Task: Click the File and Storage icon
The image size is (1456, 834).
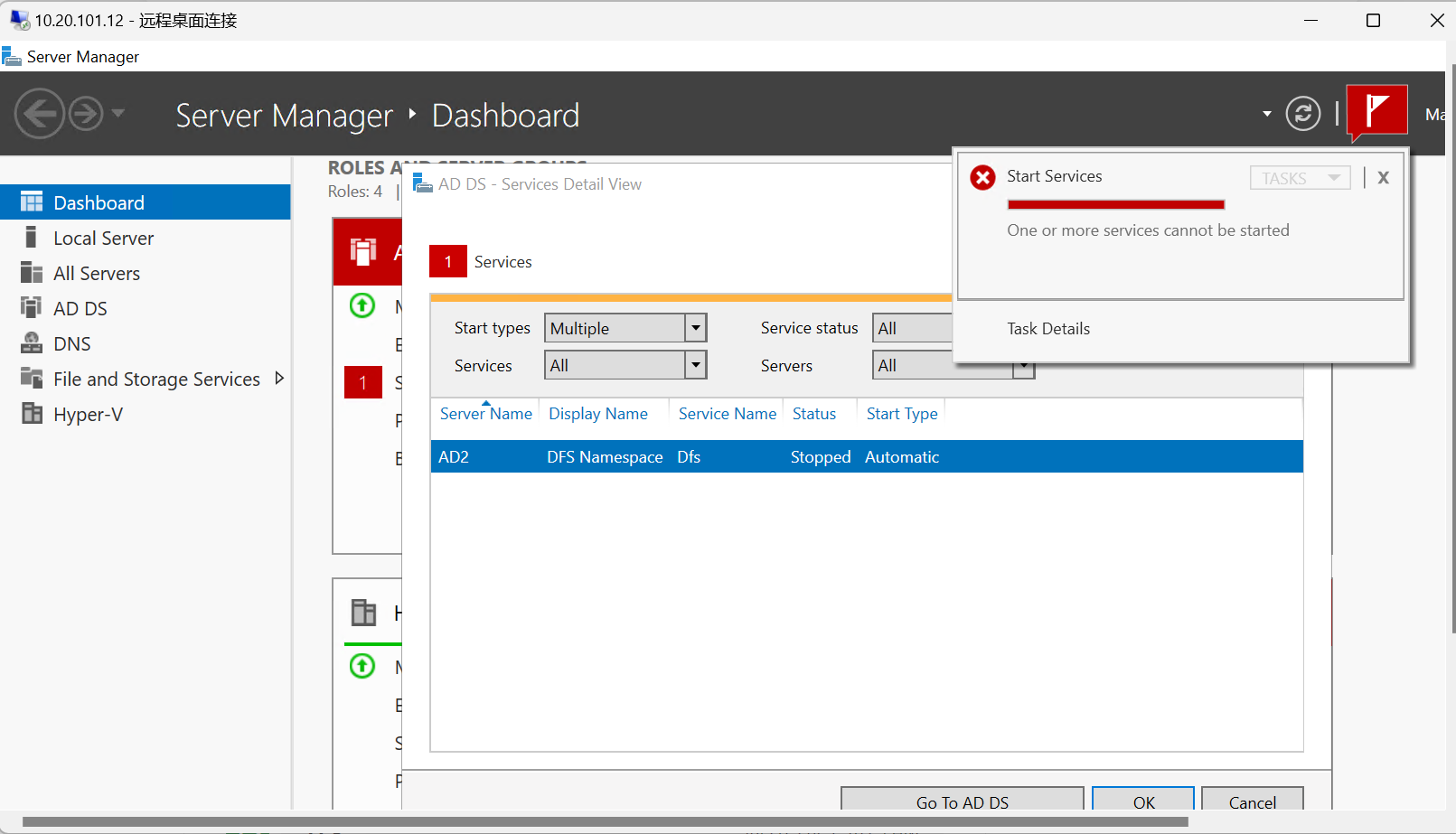Action: (32, 378)
